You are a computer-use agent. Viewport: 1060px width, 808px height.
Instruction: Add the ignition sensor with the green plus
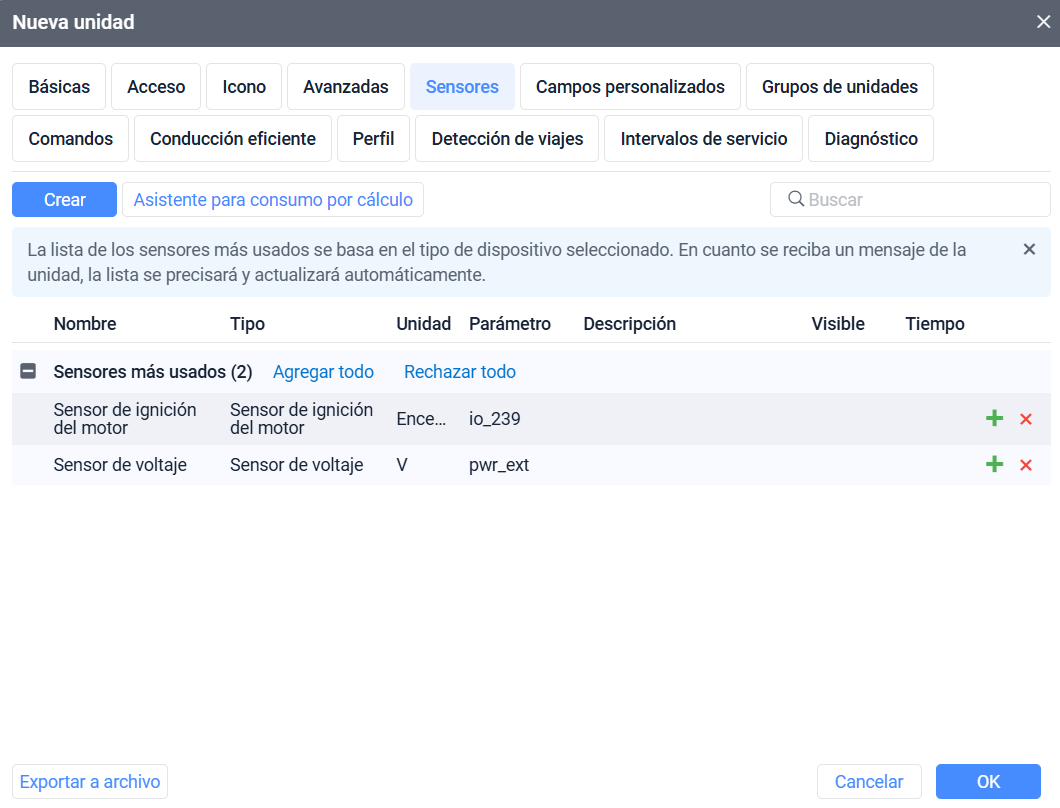point(994,418)
